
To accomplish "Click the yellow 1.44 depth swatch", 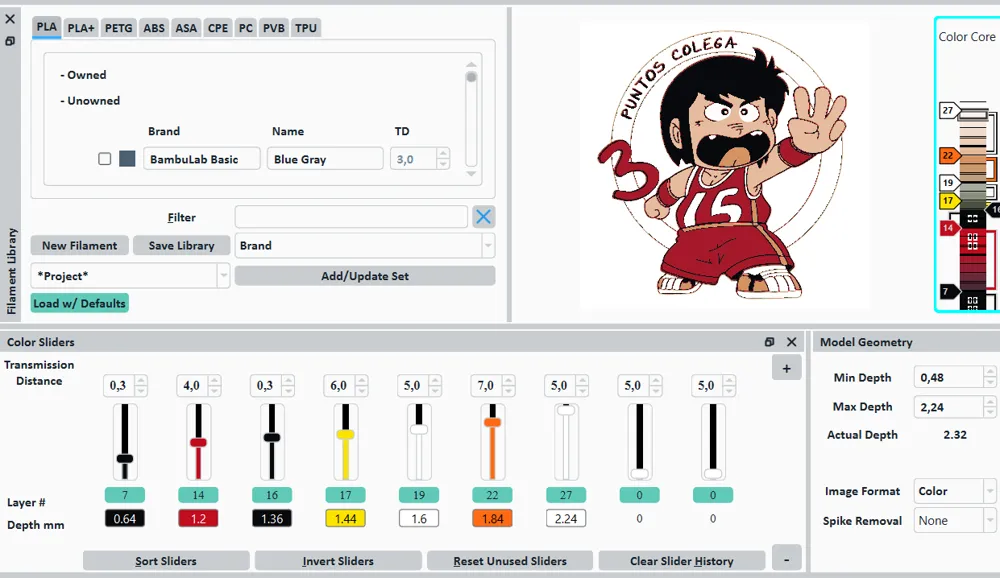I will (345, 519).
